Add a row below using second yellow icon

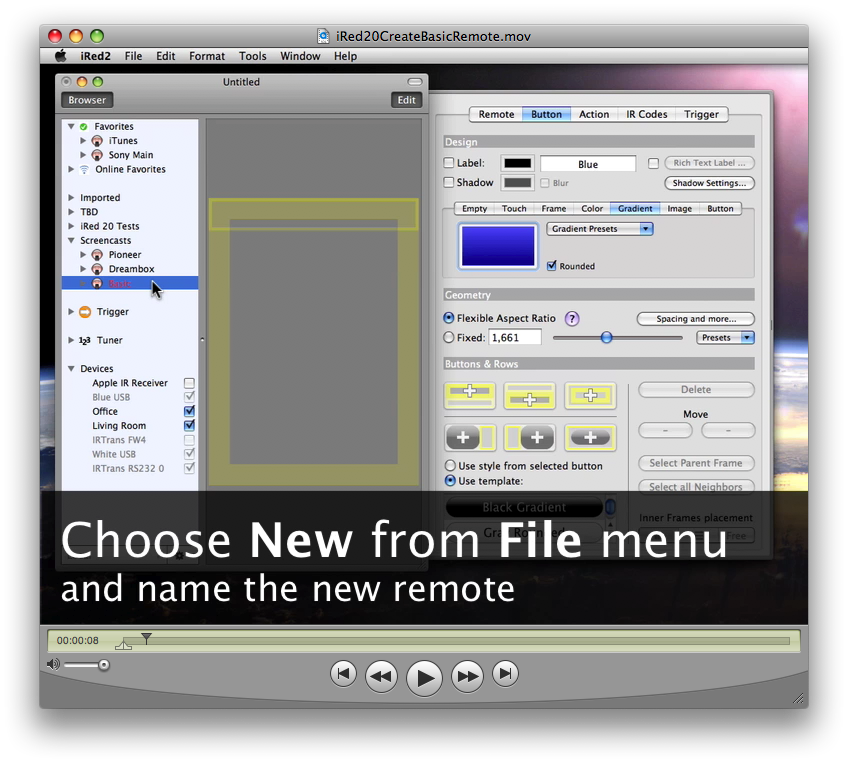pyautogui.click(x=529, y=395)
